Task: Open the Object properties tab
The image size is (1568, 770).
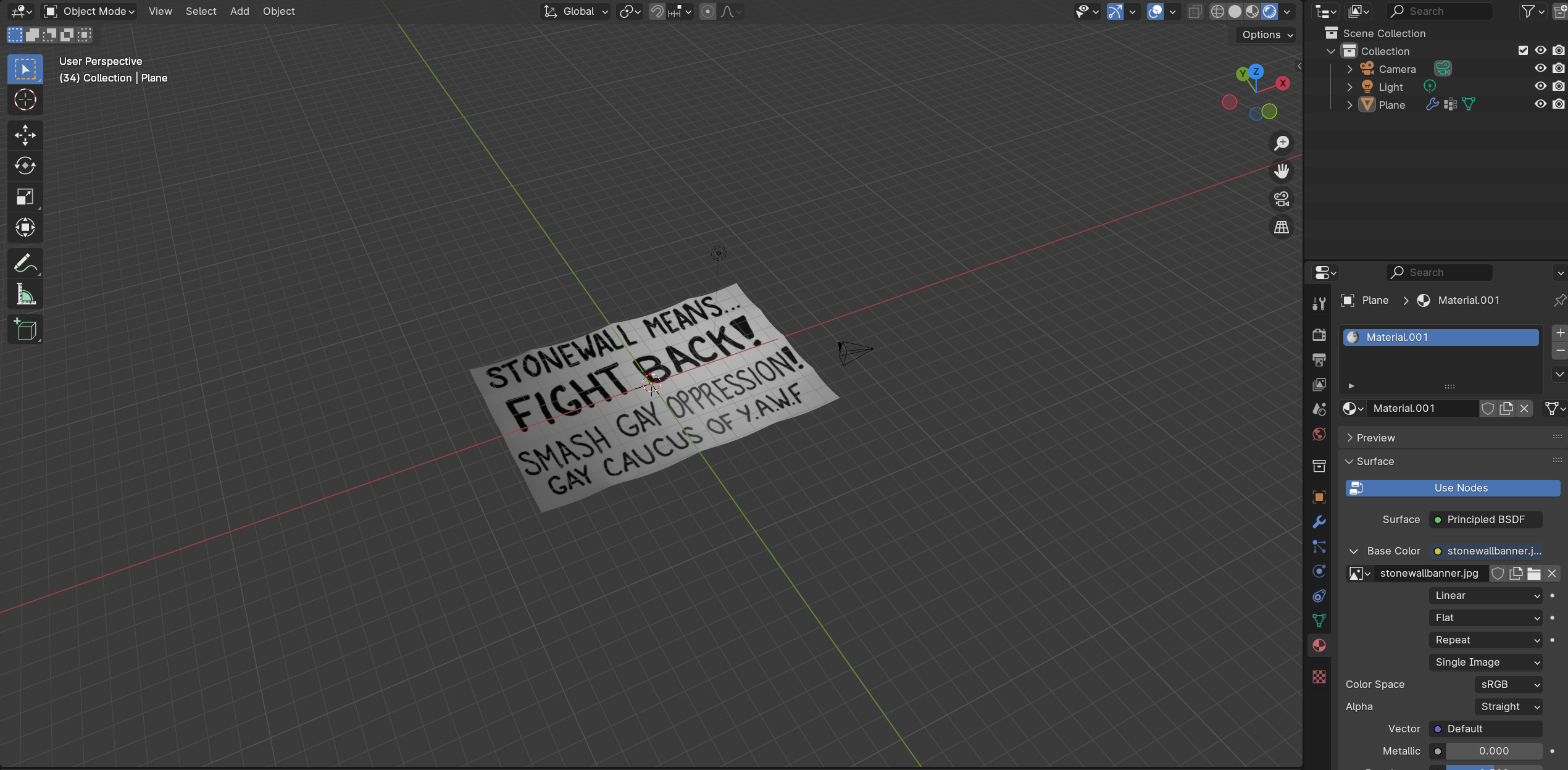Action: (x=1319, y=497)
